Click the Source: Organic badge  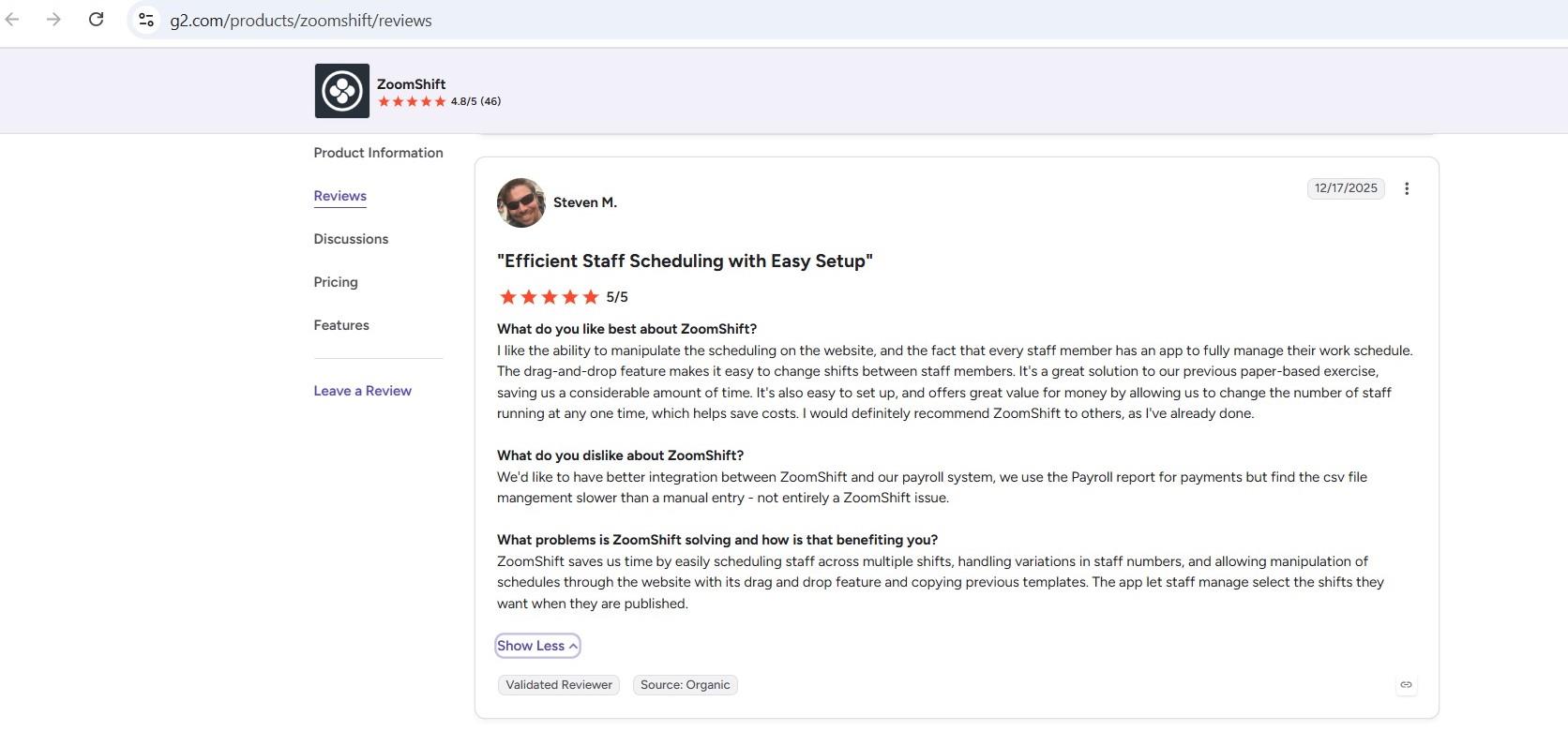[x=686, y=685]
